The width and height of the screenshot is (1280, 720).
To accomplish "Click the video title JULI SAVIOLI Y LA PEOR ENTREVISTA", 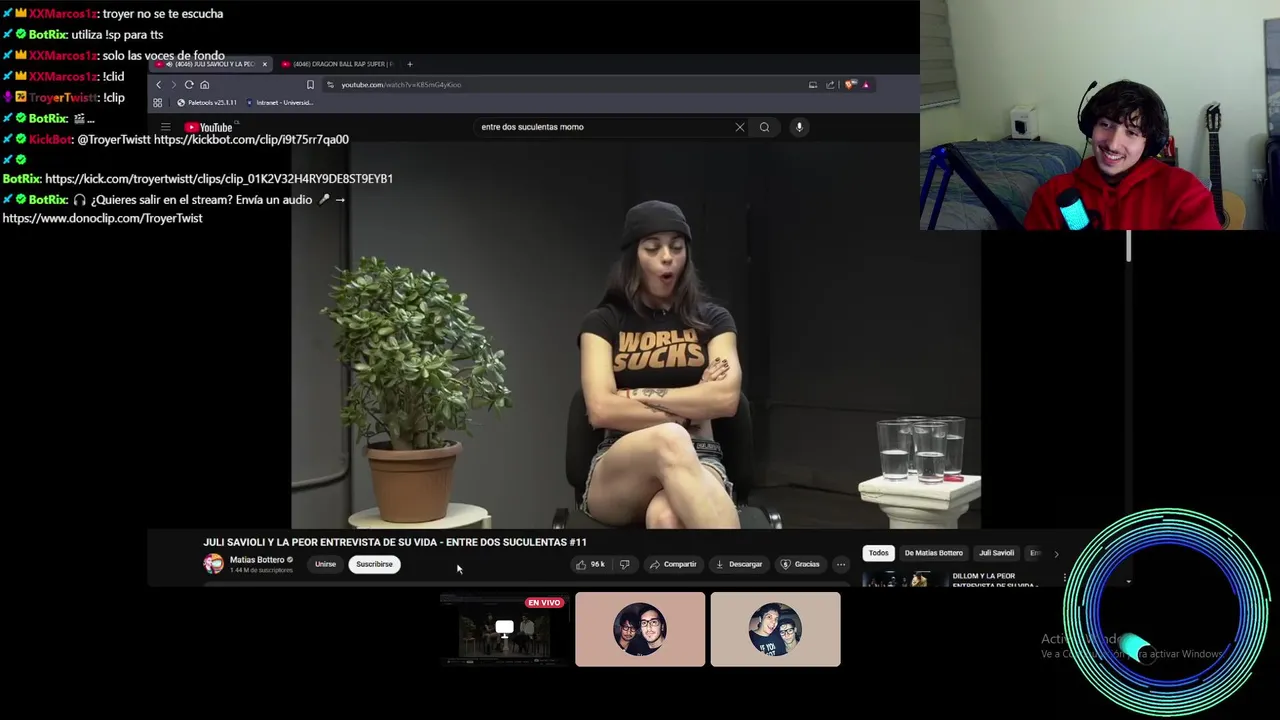I will click(395, 542).
